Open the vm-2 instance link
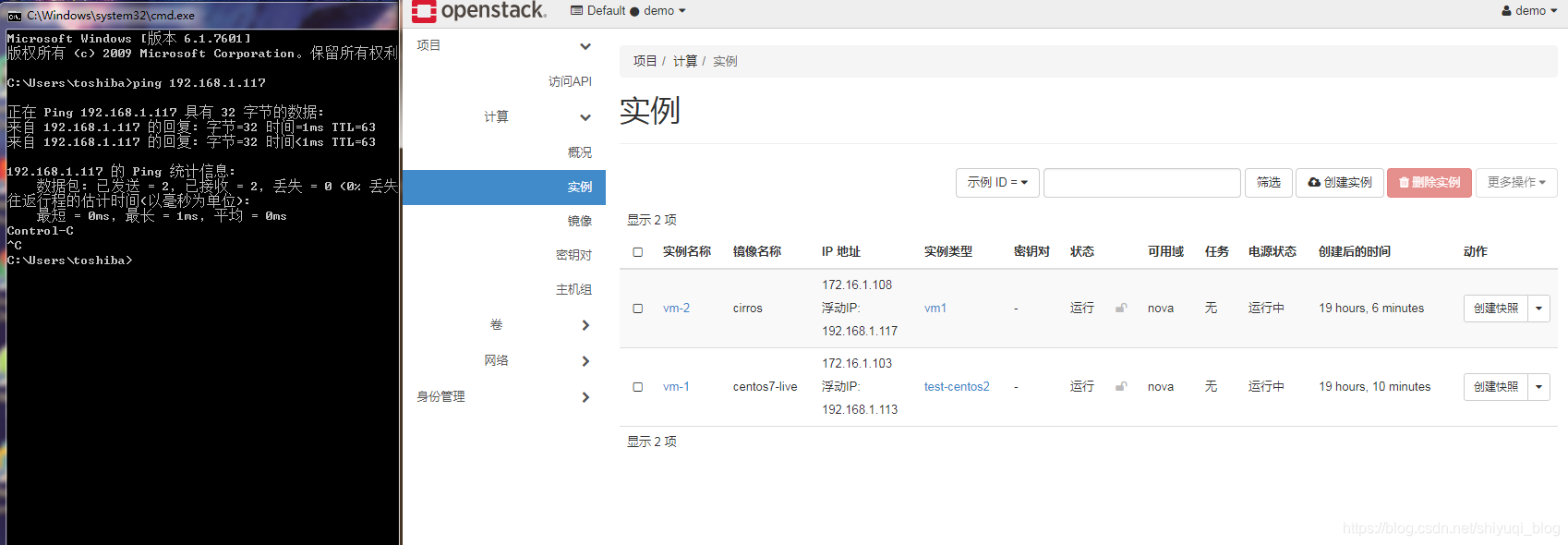 point(676,309)
